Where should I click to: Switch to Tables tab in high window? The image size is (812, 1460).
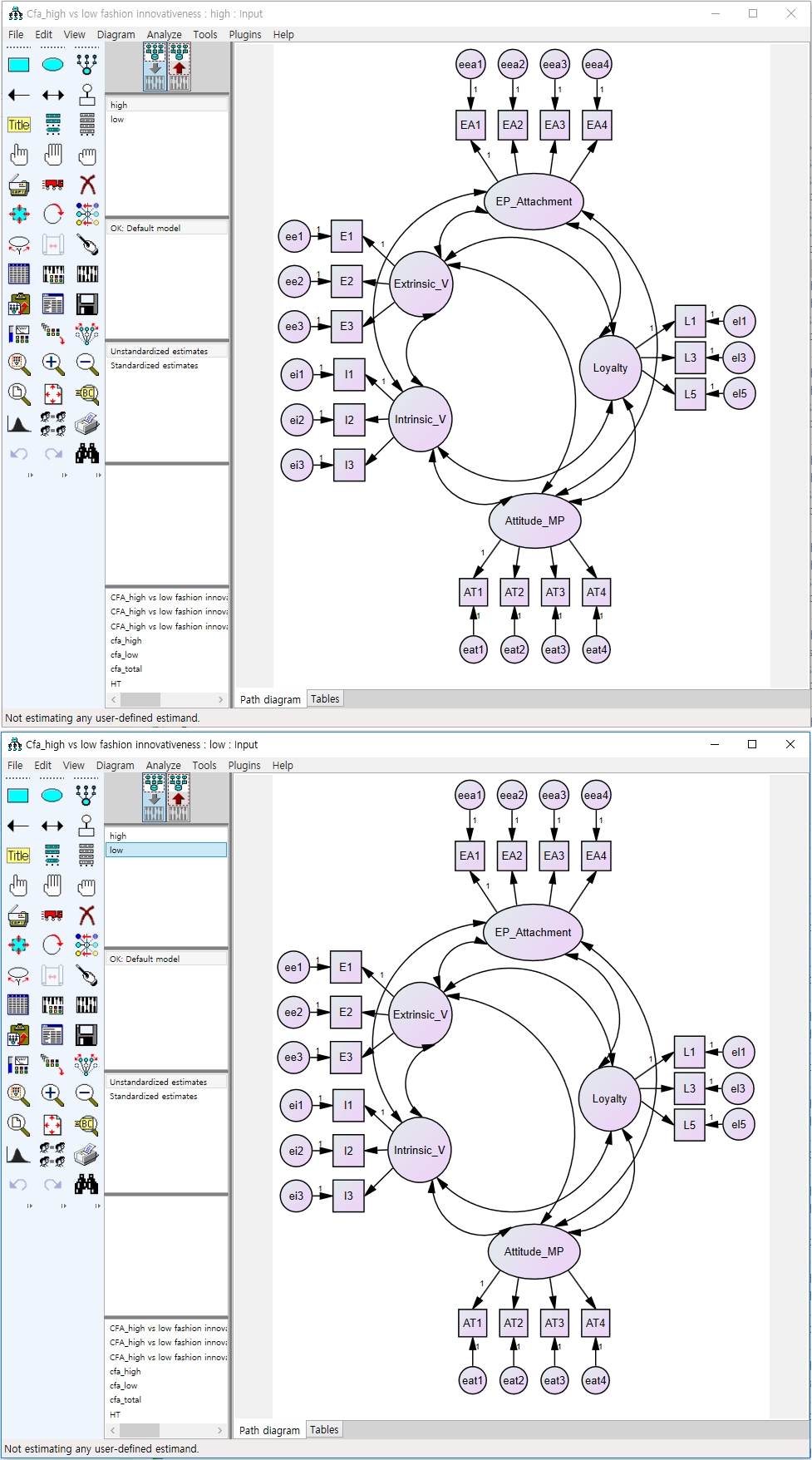click(325, 699)
